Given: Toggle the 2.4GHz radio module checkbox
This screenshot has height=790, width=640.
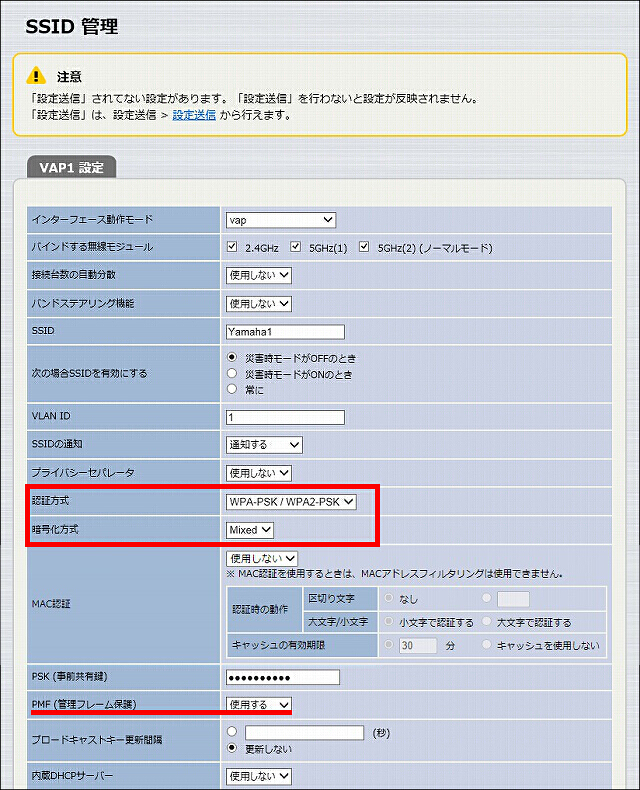Looking at the screenshot, I should 232,247.
